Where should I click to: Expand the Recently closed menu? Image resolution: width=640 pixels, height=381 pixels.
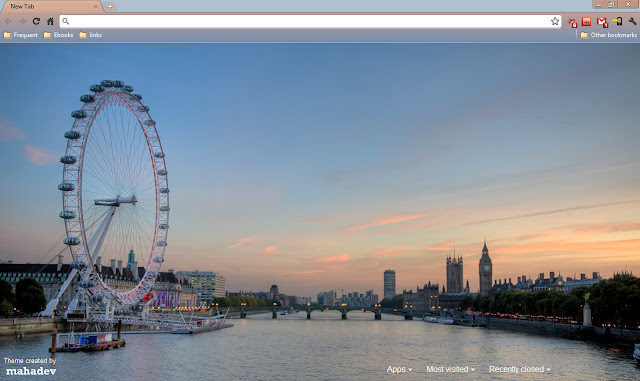point(520,369)
